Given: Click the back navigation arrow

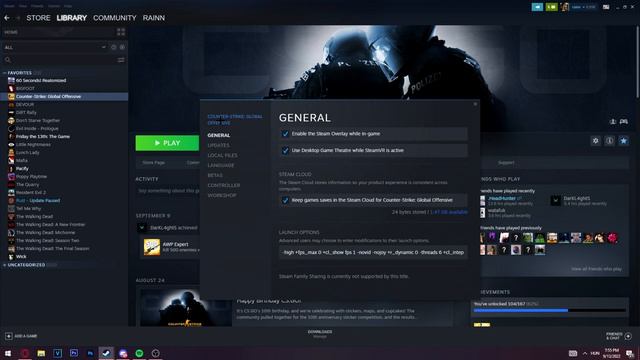Looking at the screenshot, I should (7, 18).
